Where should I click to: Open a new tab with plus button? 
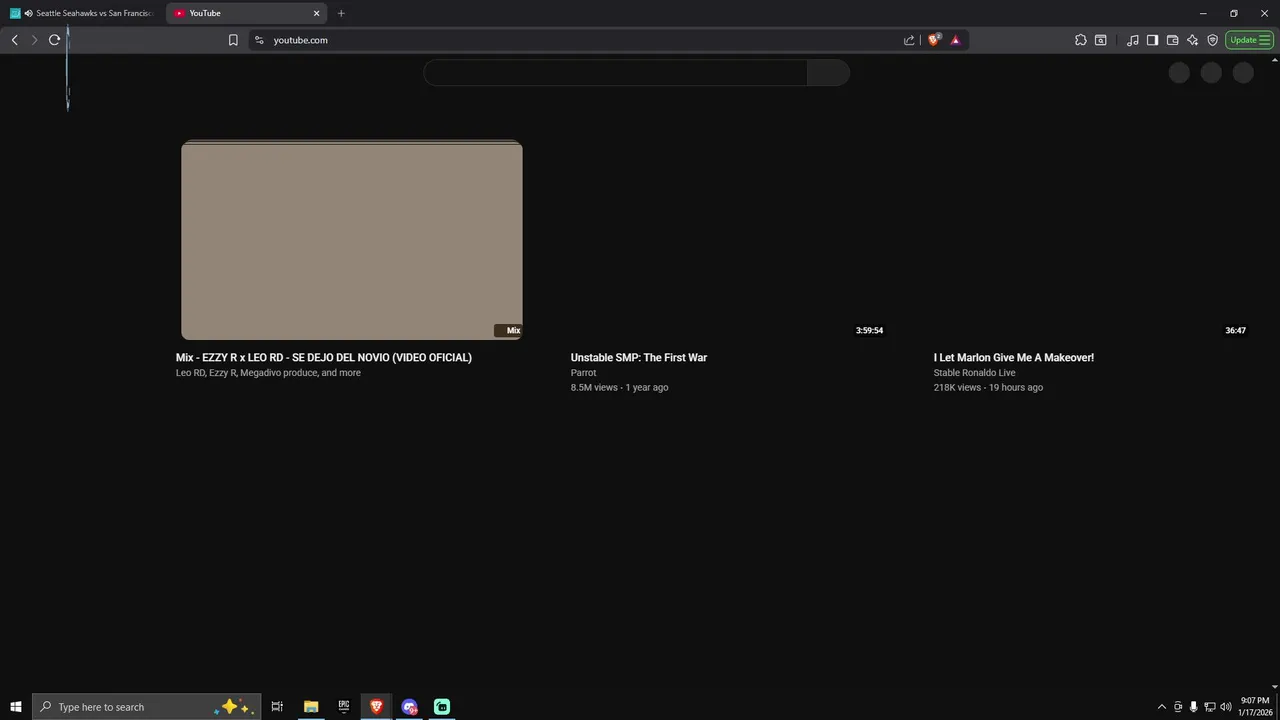coord(341,13)
